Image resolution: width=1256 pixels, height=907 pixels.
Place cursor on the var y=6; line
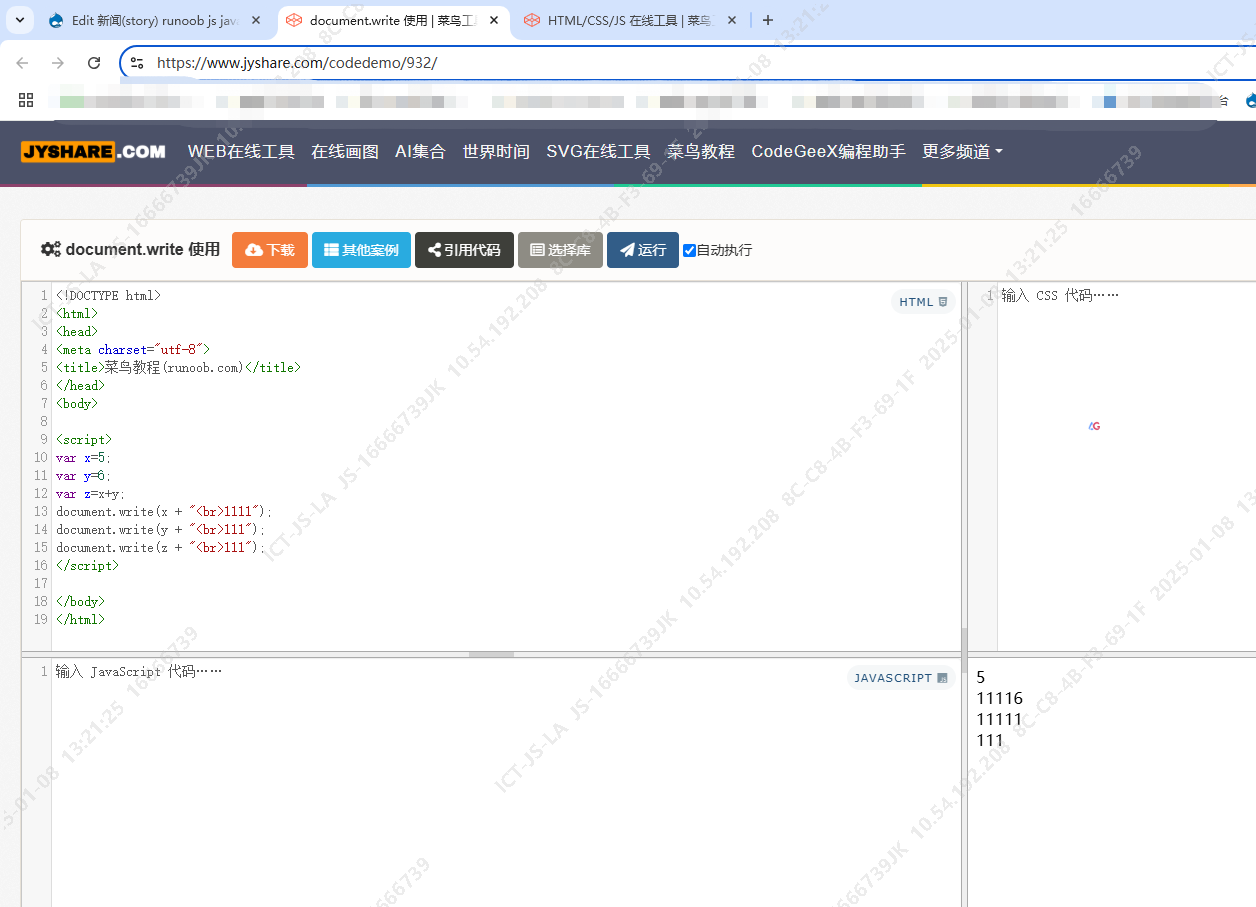[84, 476]
